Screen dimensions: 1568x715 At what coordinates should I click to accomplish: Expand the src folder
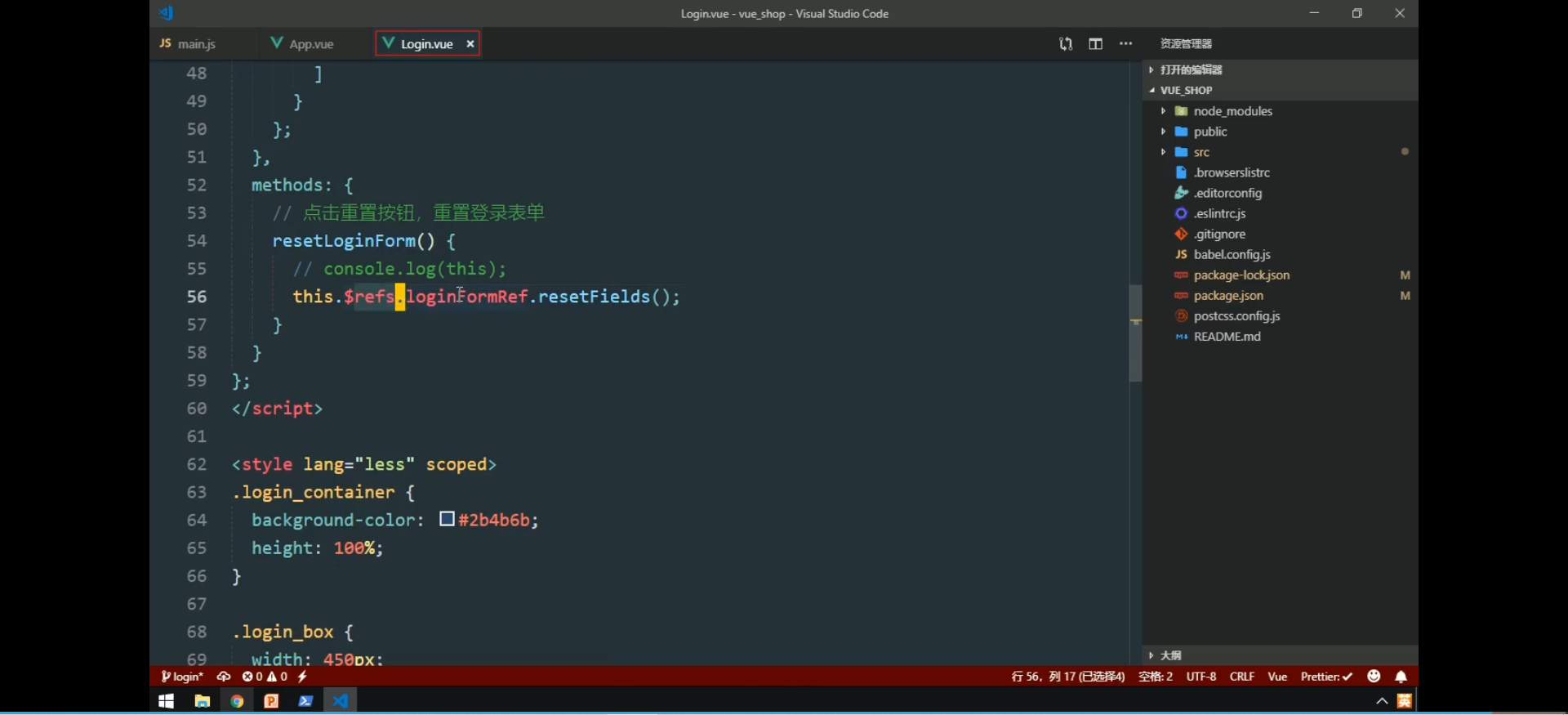[x=1280, y=152]
